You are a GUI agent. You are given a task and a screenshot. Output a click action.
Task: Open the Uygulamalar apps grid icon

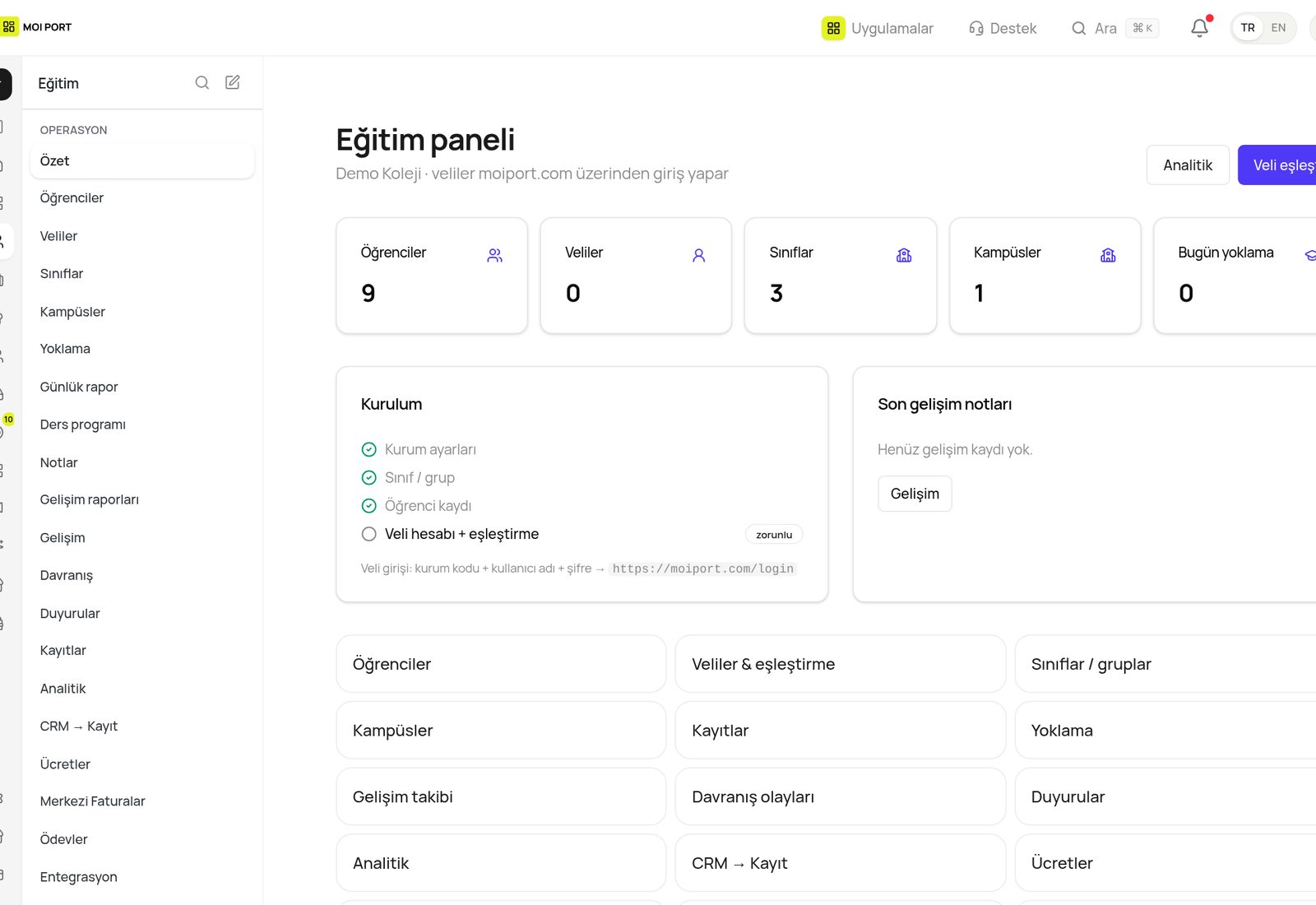click(833, 28)
